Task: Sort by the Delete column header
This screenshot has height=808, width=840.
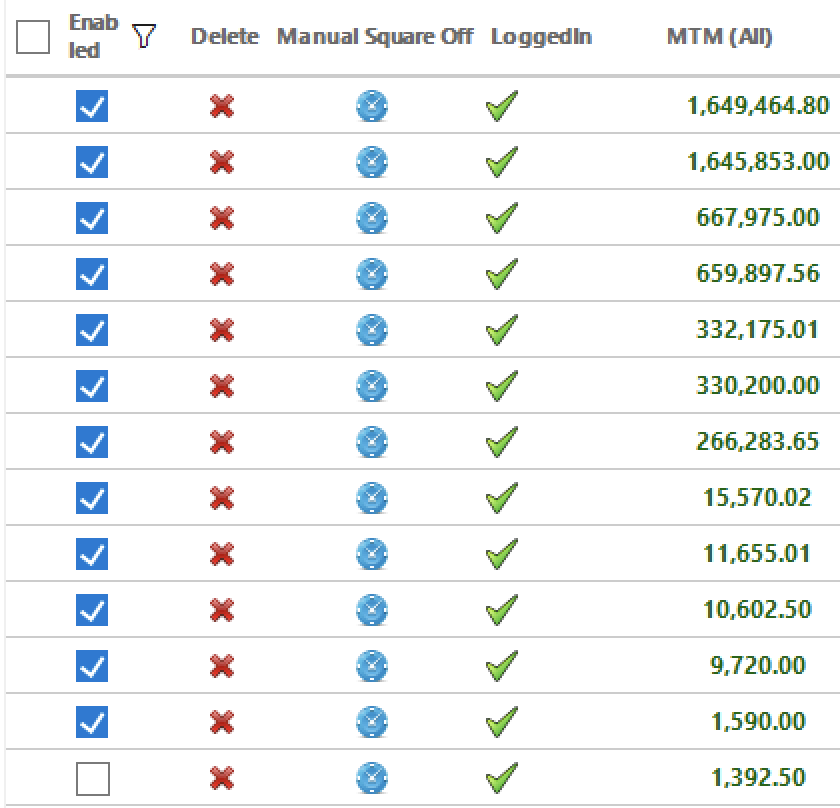Action: [224, 36]
